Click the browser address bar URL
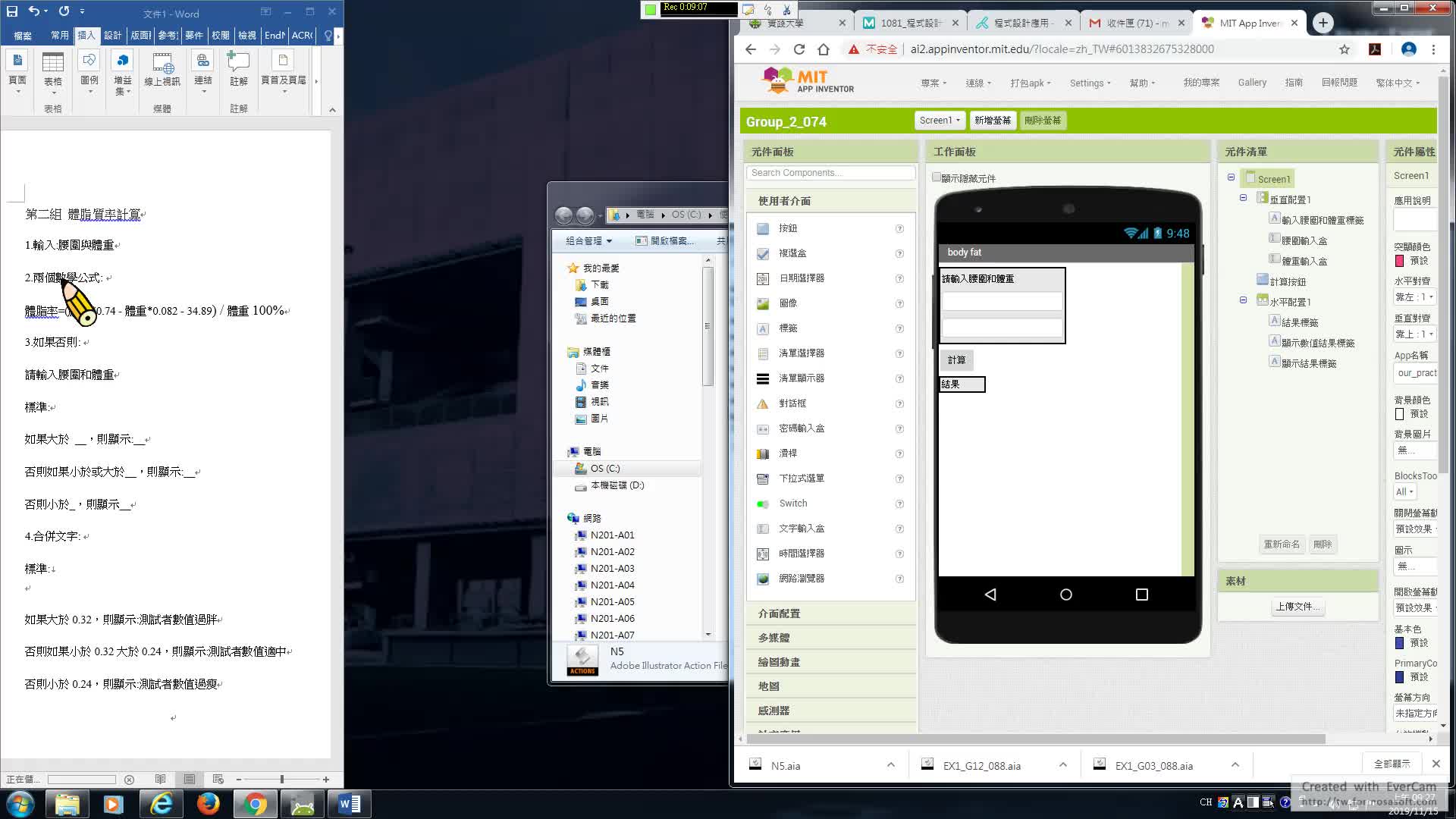This screenshot has width=1456, height=819. pyautogui.click(x=1062, y=49)
